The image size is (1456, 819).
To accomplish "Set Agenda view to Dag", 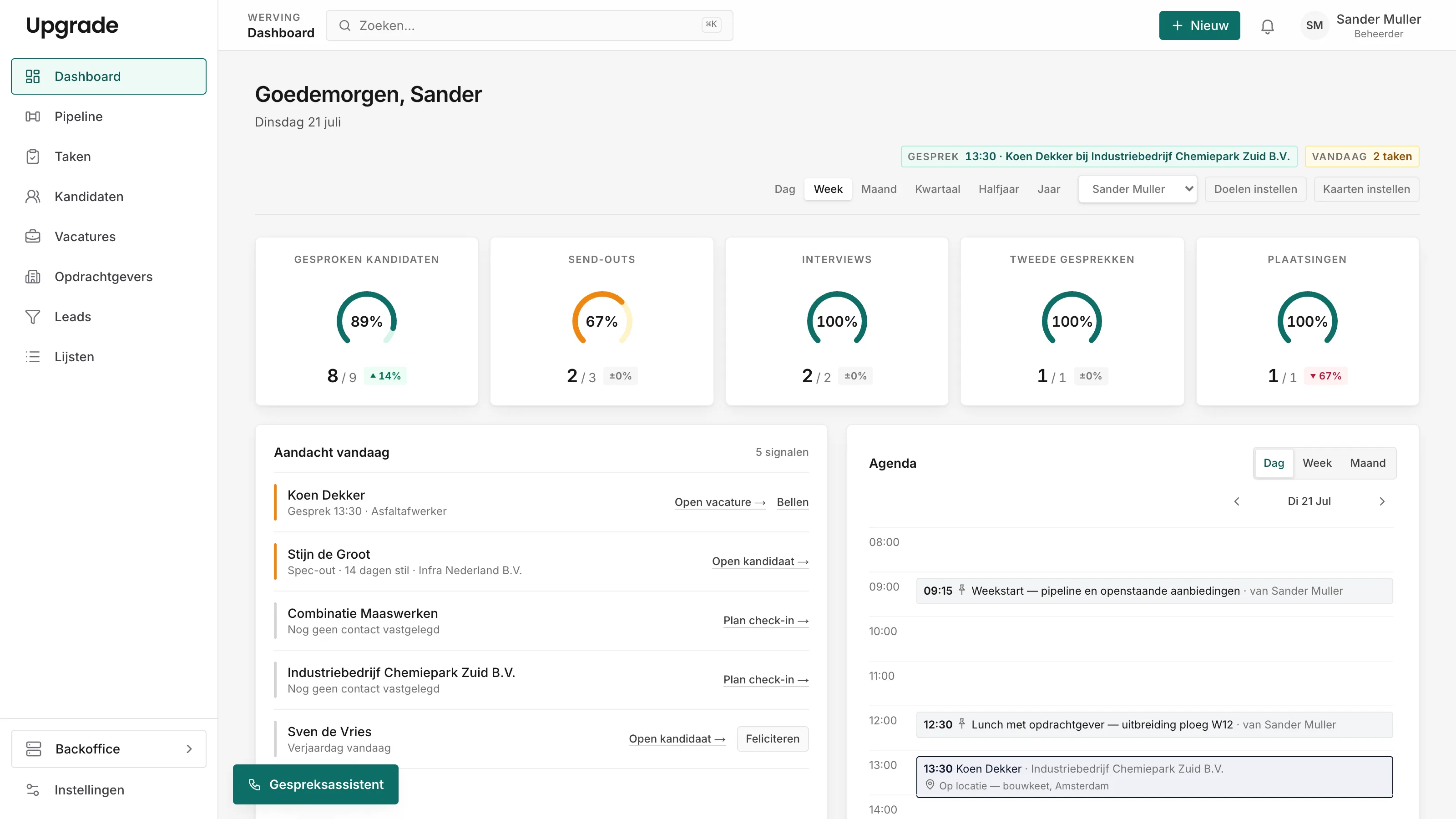I will coord(1274,463).
